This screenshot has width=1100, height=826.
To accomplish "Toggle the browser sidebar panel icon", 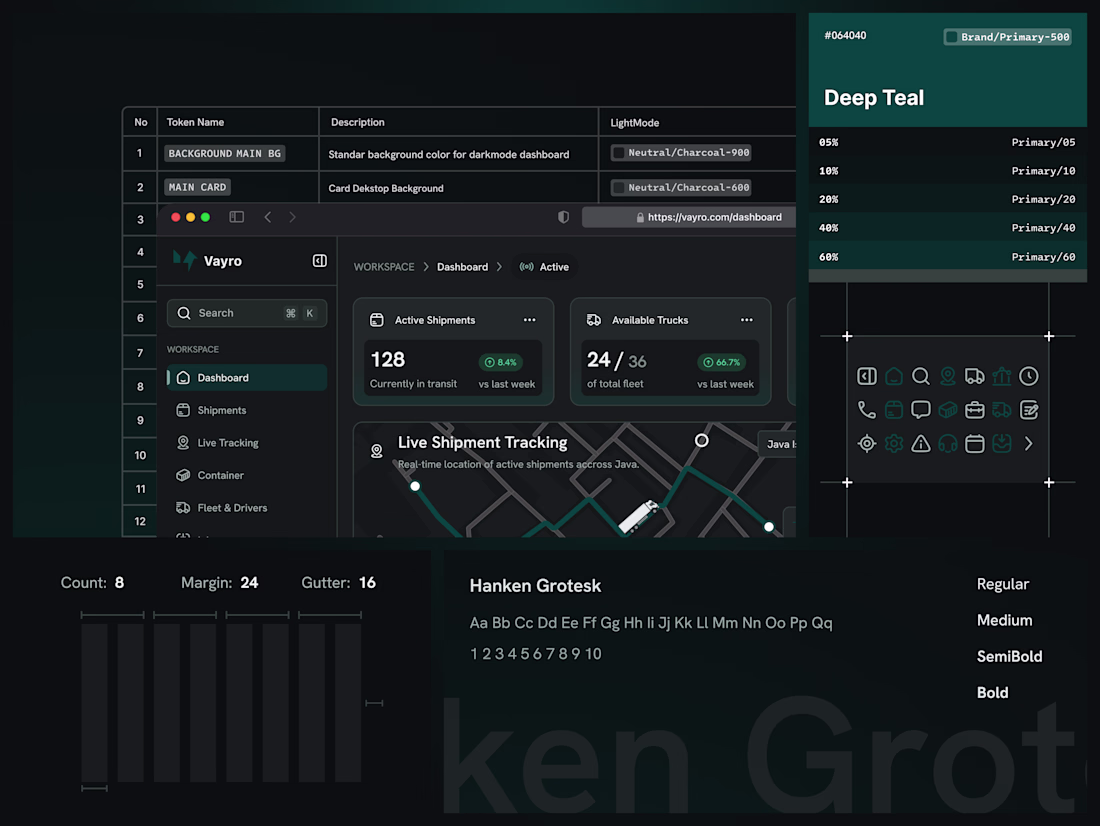I will point(236,217).
